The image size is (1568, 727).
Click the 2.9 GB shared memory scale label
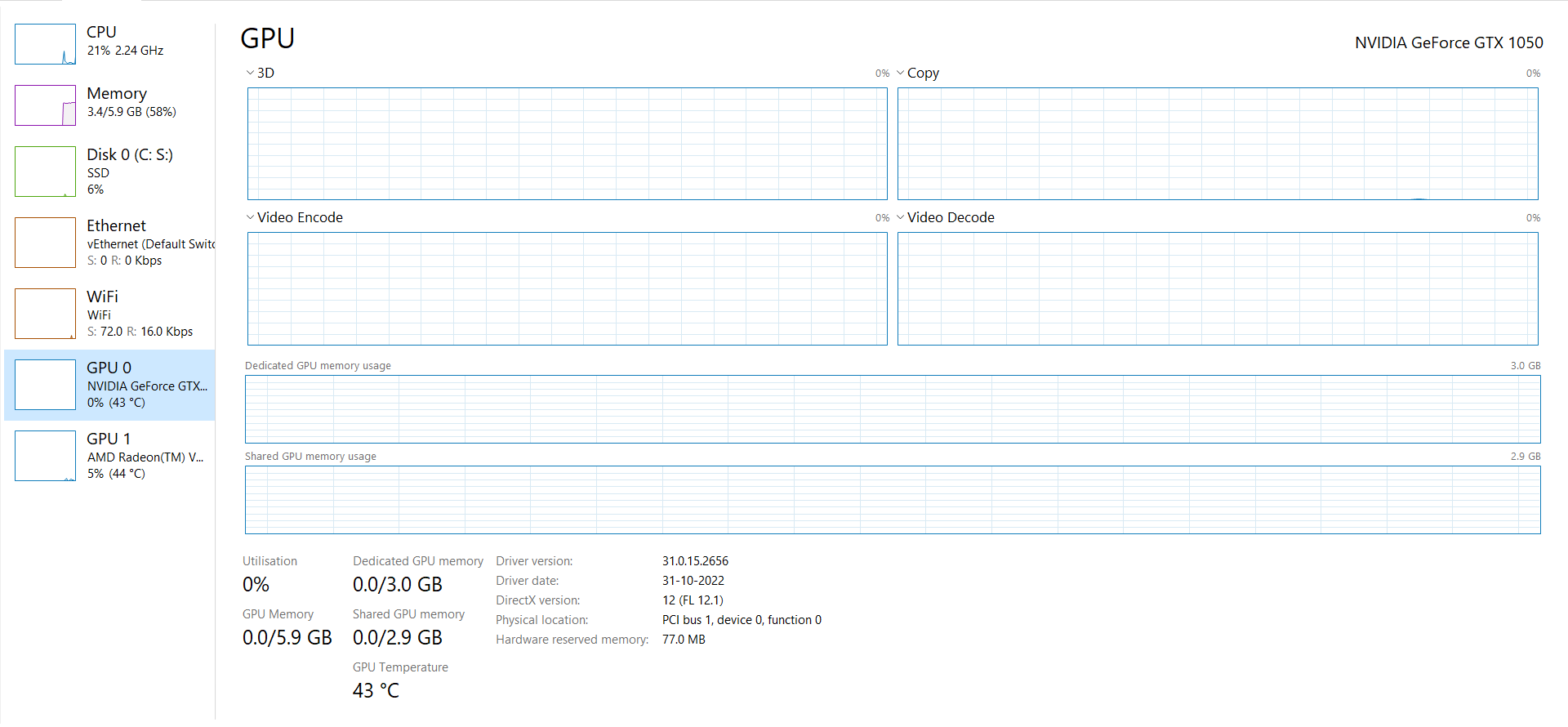1525,457
